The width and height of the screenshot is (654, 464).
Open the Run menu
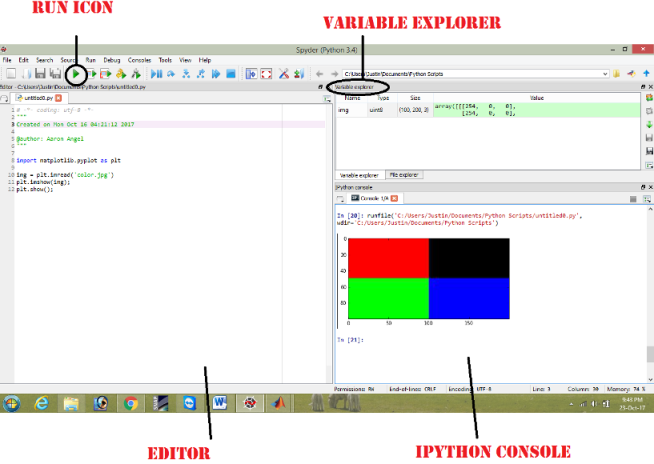click(x=91, y=60)
